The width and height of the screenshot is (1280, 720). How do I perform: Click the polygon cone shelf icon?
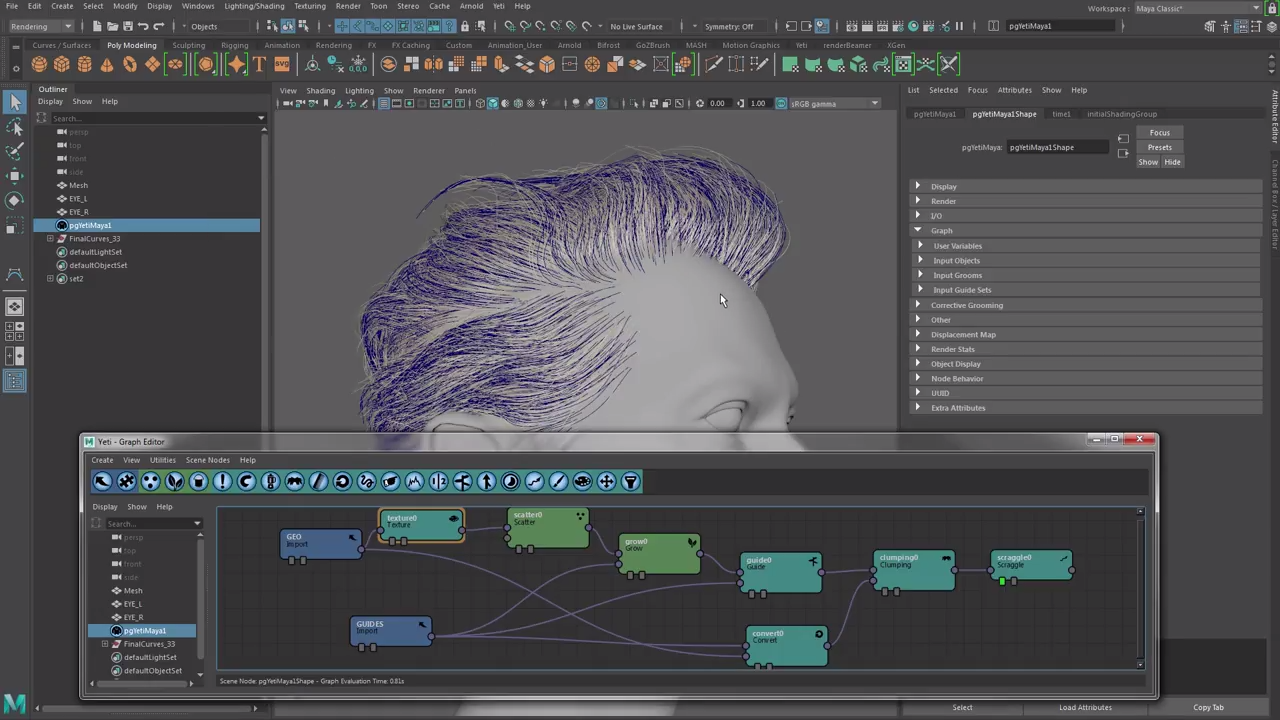coord(107,65)
